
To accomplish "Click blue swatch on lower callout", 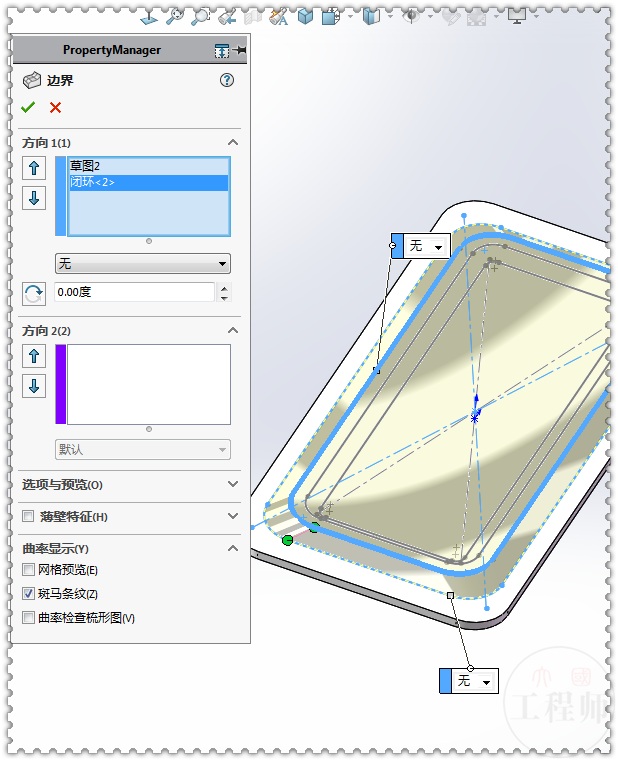I will coord(445,681).
